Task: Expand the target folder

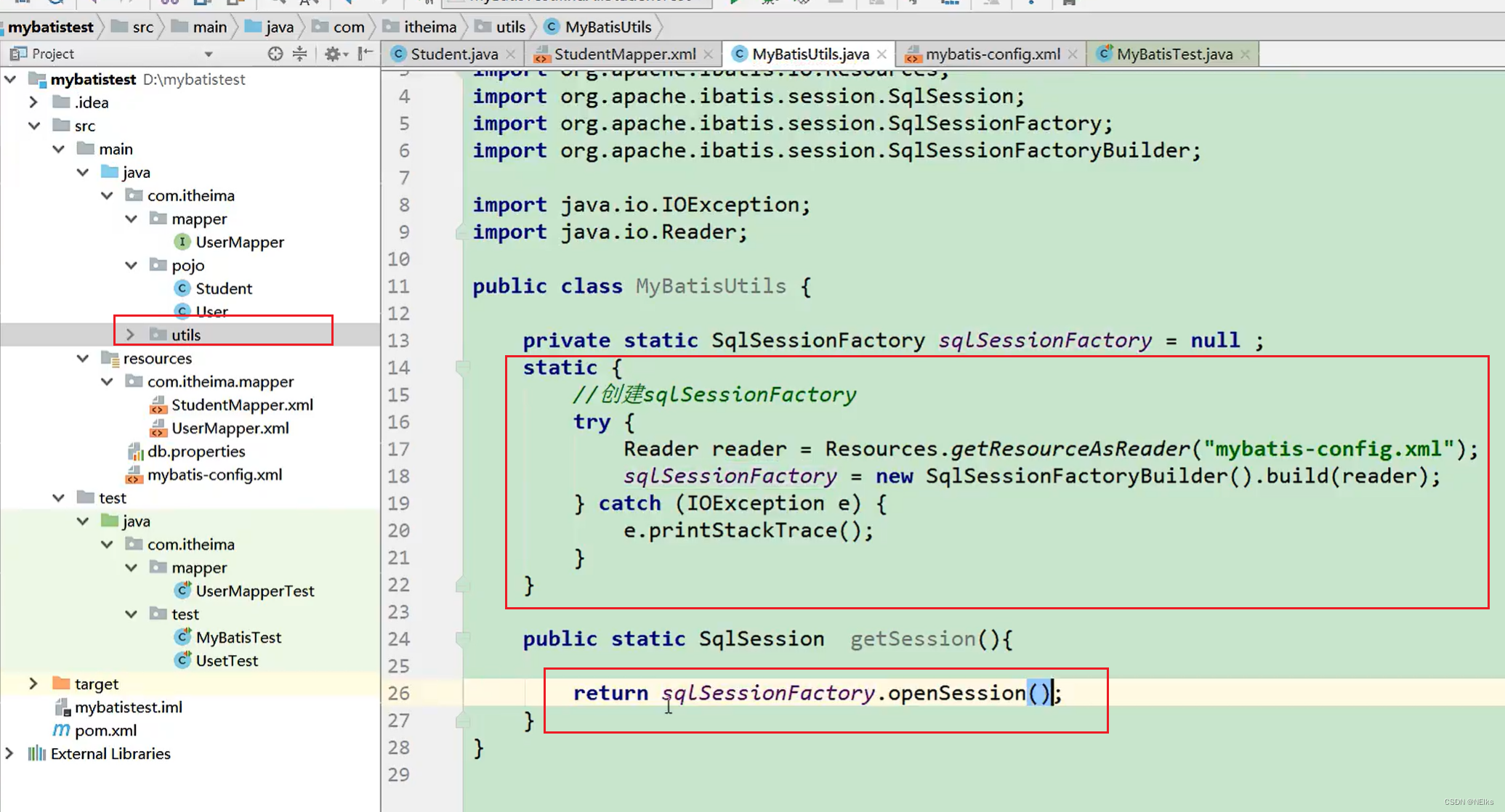Action: [33, 683]
